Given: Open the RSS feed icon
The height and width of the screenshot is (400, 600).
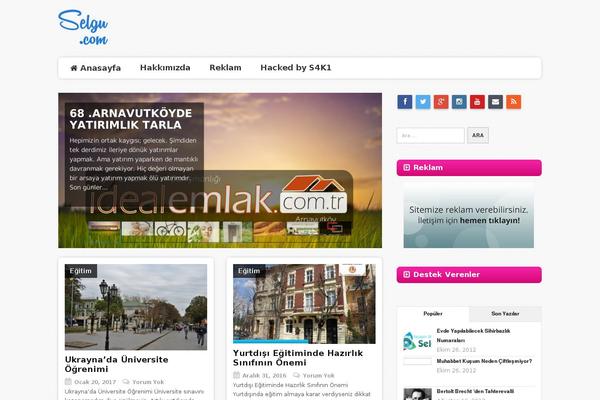Looking at the screenshot, I should click(x=514, y=102).
